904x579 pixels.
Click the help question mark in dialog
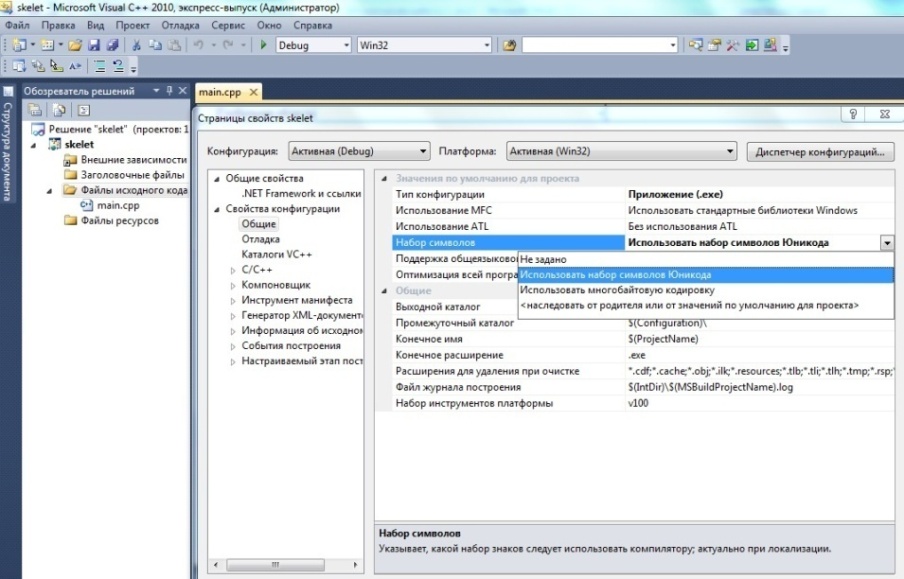[855, 116]
